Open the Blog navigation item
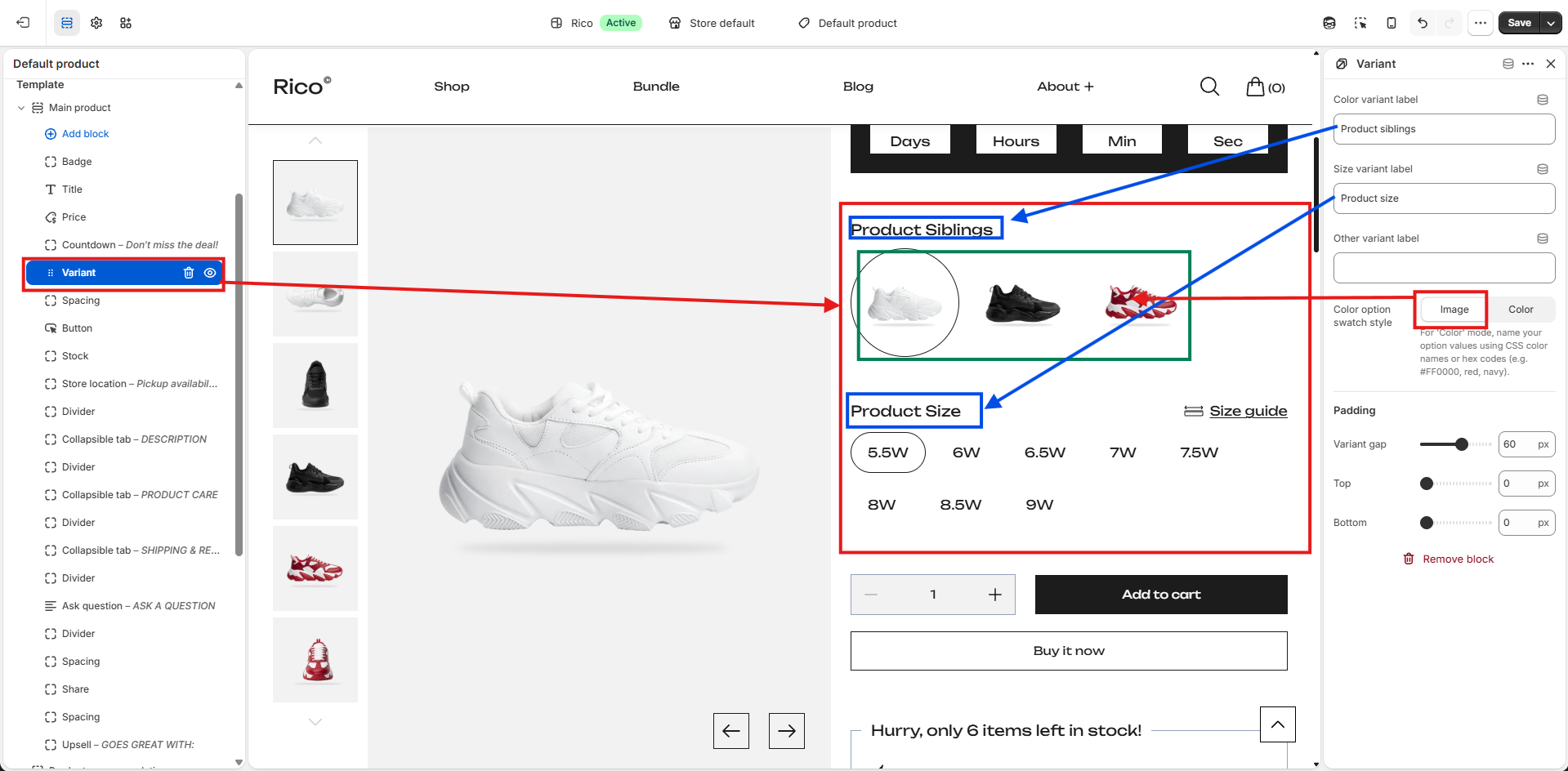This screenshot has height=771, width=1568. (858, 87)
